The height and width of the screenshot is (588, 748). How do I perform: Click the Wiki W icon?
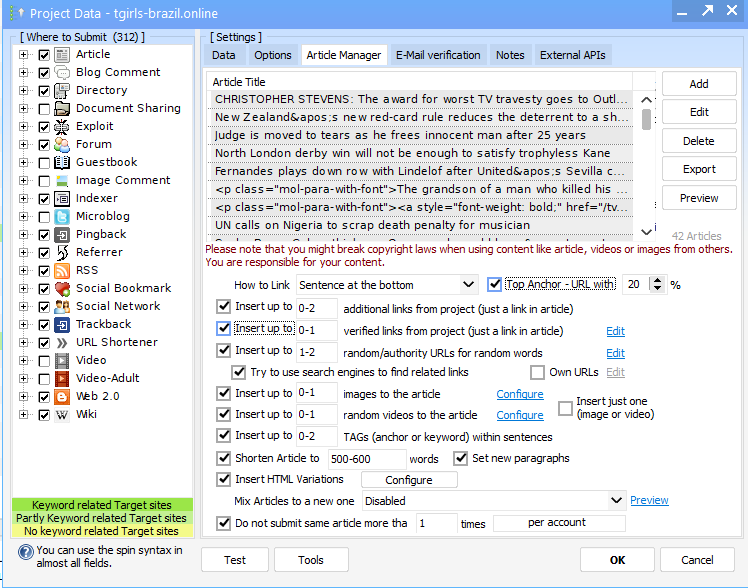pos(62,414)
